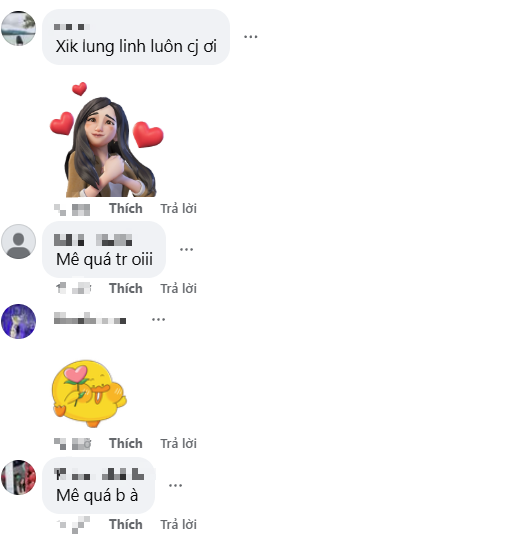525x535 pixels.
Task: Open the girl with hearts avatar sticker
Action: 107,140
